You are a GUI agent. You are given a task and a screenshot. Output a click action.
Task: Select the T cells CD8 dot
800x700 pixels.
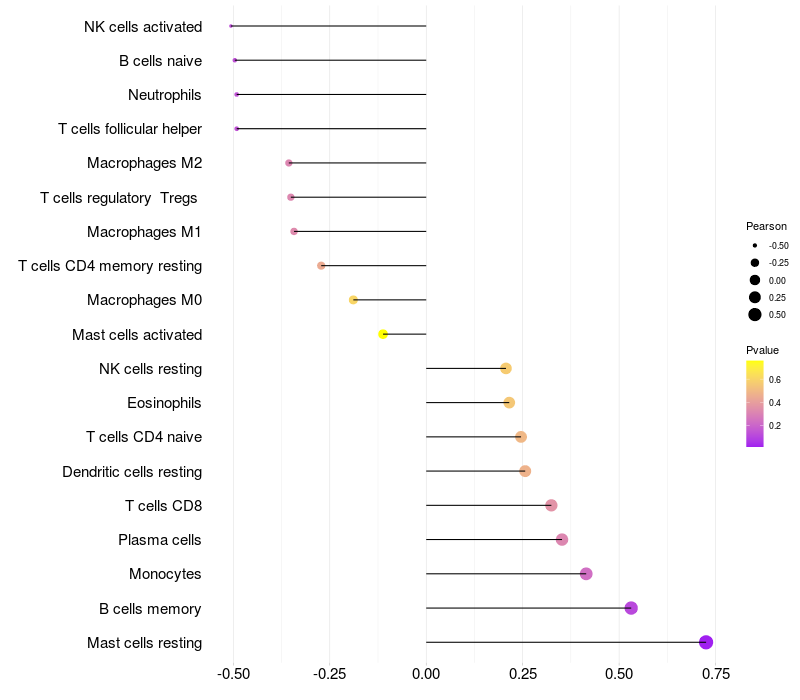[551, 505]
